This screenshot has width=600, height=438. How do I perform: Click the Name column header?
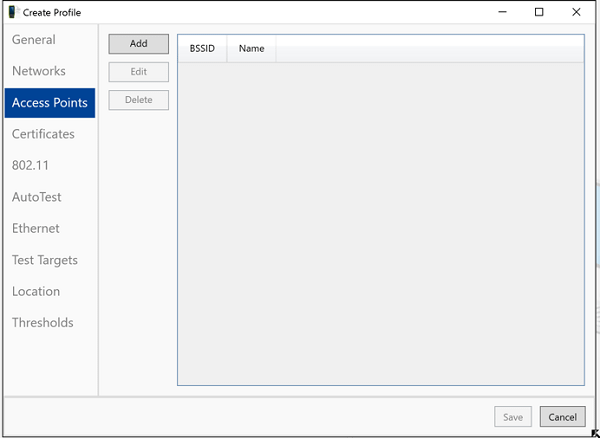(x=251, y=49)
